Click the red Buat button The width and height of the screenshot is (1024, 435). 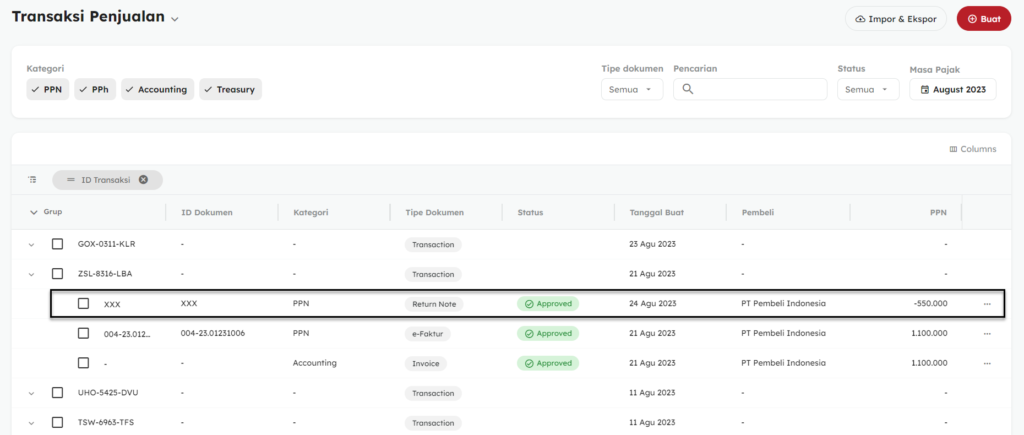984,19
